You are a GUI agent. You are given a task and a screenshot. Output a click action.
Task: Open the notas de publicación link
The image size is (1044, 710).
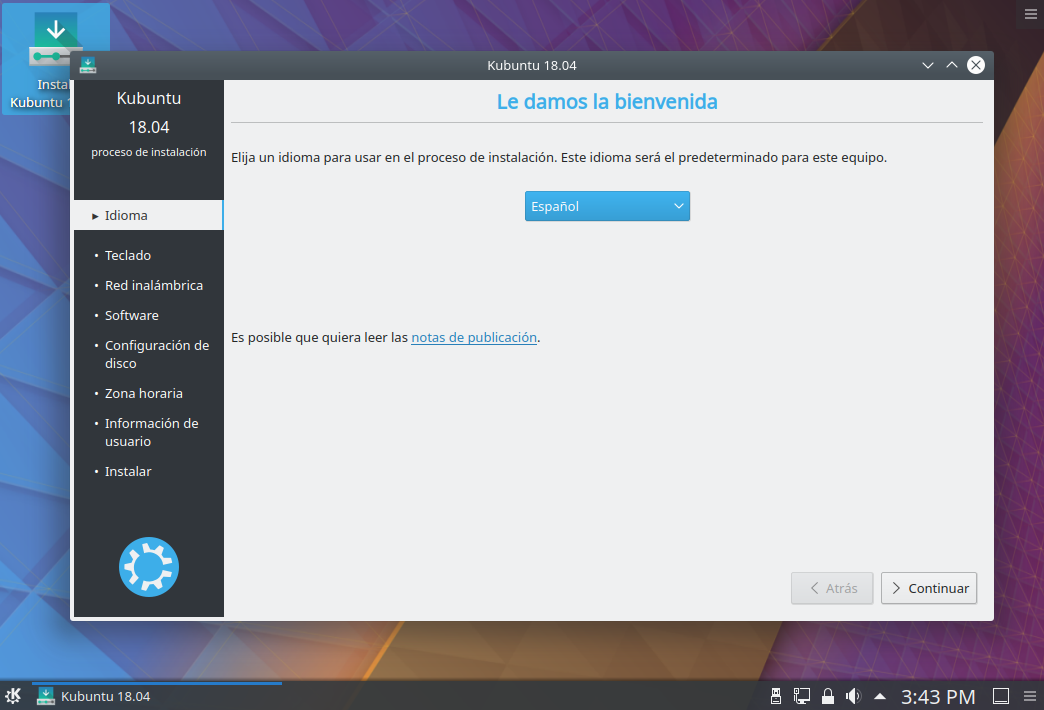click(x=474, y=338)
